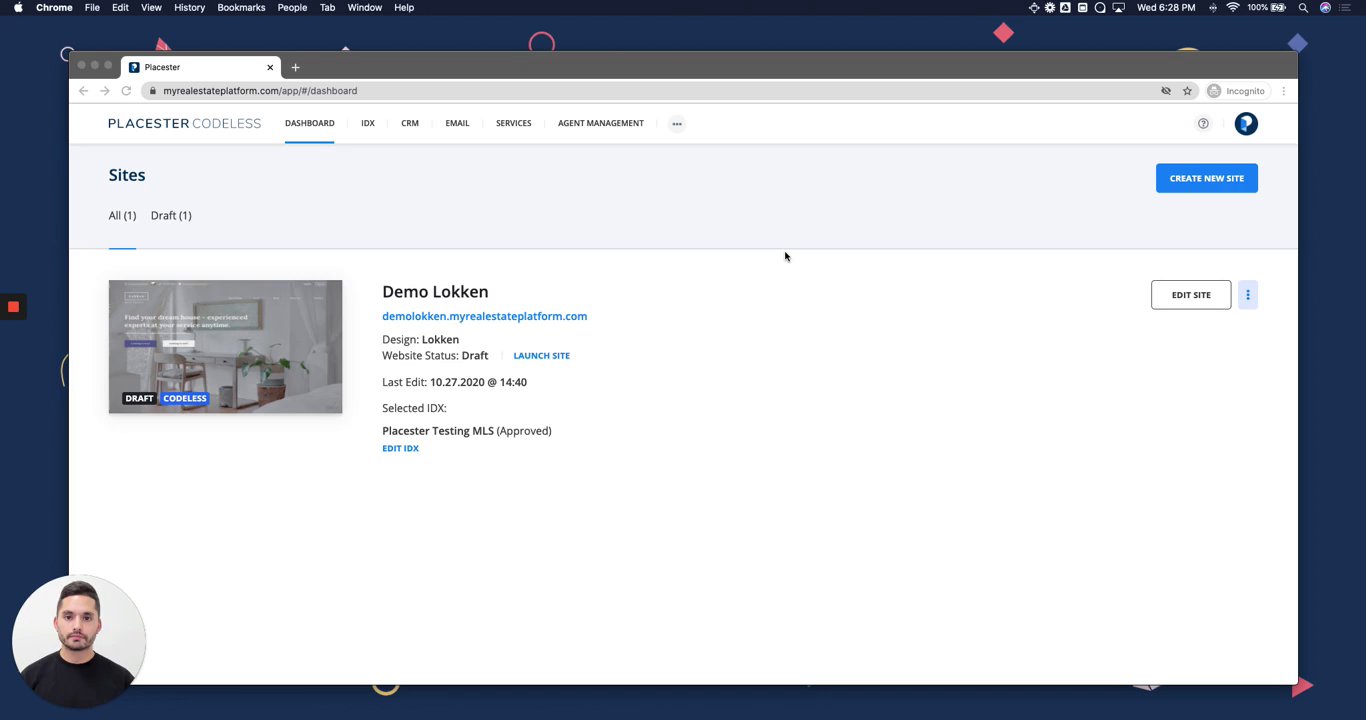Reload the dashboard page
Image resolution: width=1366 pixels, height=720 pixels.
coord(126,91)
